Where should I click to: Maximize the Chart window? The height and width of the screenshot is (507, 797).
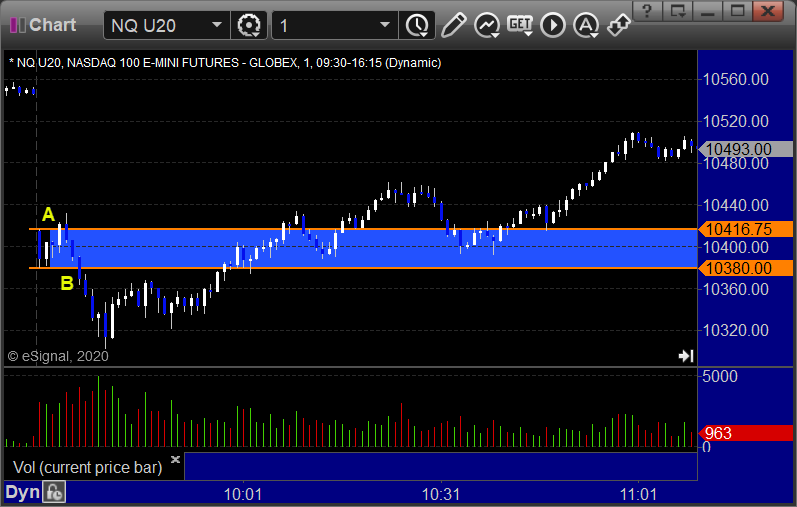point(738,10)
